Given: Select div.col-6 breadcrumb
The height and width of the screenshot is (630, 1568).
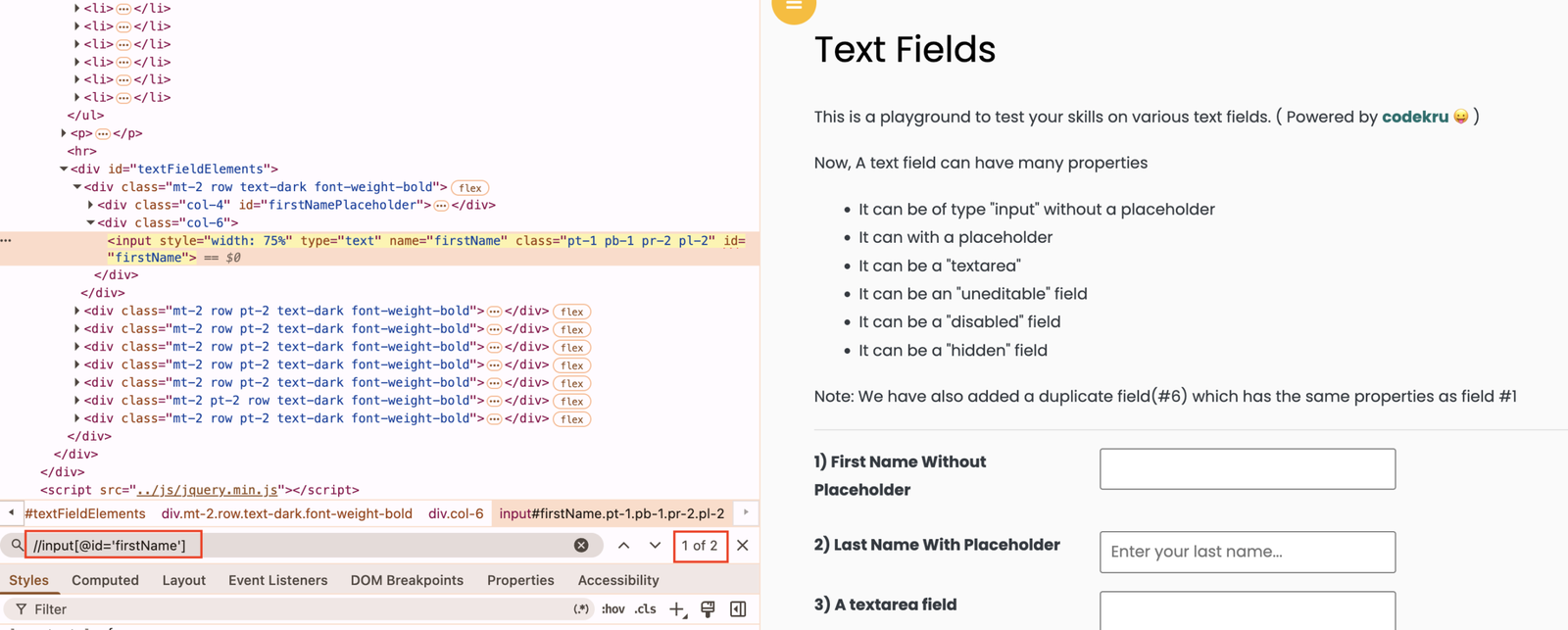Looking at the screenshot, I should [x=456, y=513].
